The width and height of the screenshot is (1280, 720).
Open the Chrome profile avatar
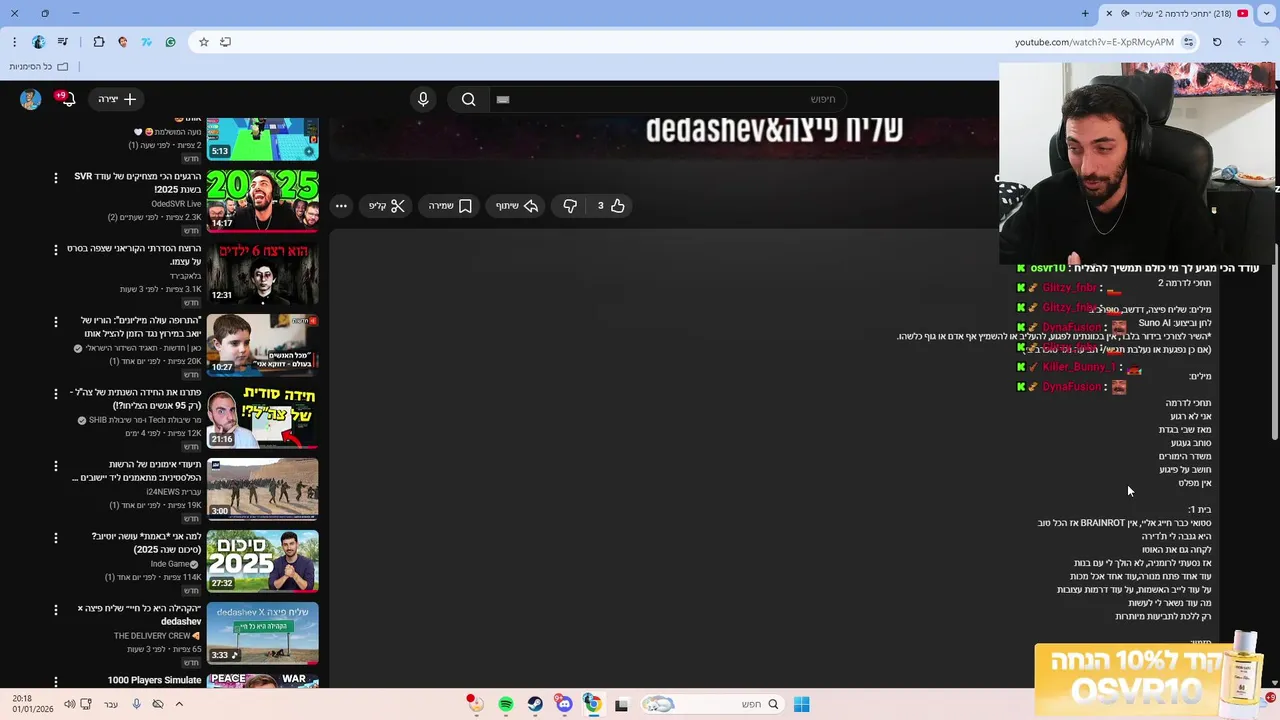[38, 42]
